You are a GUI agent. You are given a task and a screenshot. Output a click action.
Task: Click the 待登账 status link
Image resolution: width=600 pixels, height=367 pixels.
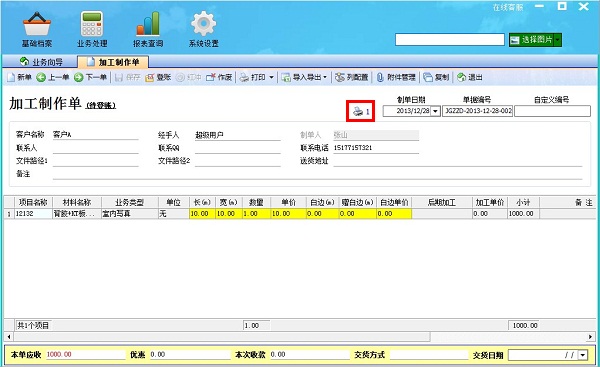(x=100, y=106)
